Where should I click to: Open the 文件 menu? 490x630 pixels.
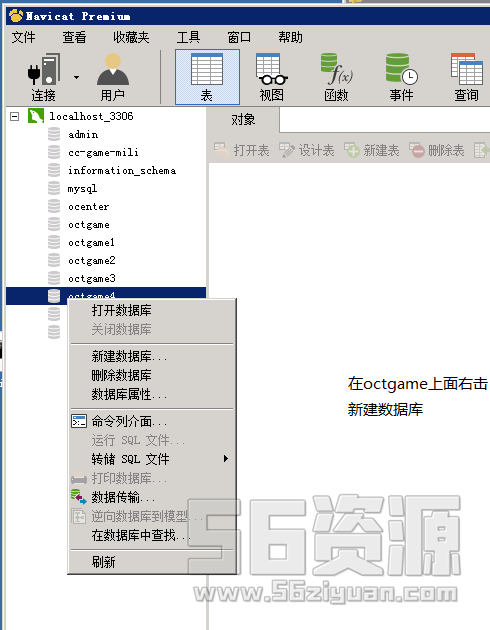pos(23,37)
